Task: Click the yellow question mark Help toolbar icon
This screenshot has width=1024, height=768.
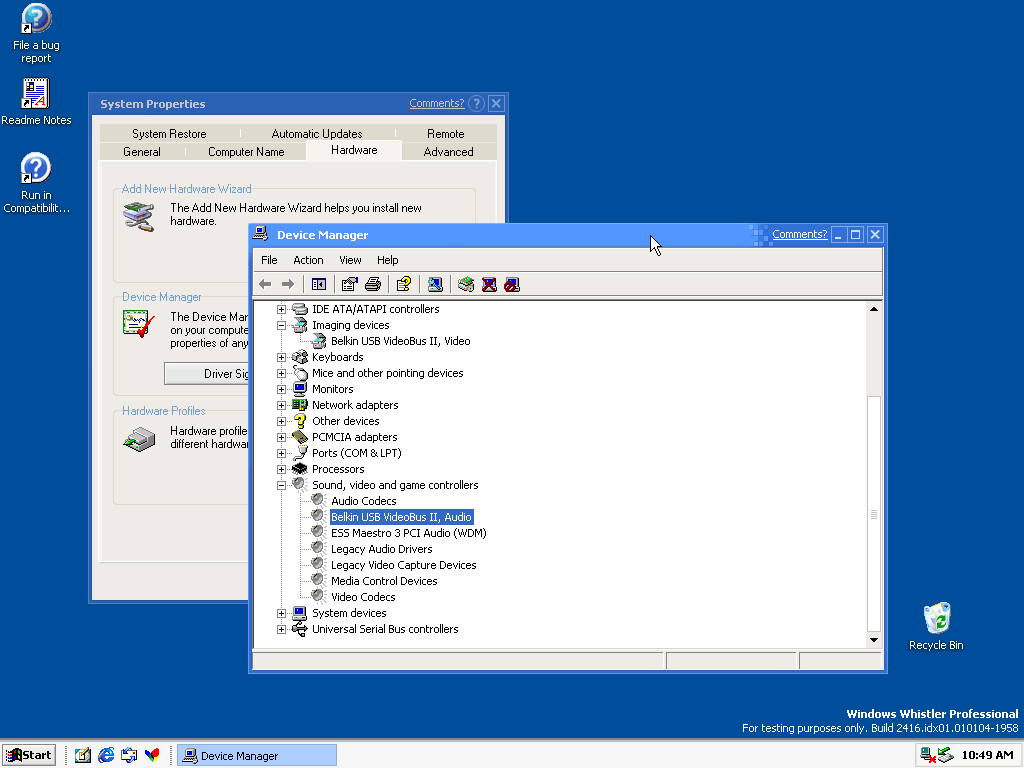Action: [403, 284]
